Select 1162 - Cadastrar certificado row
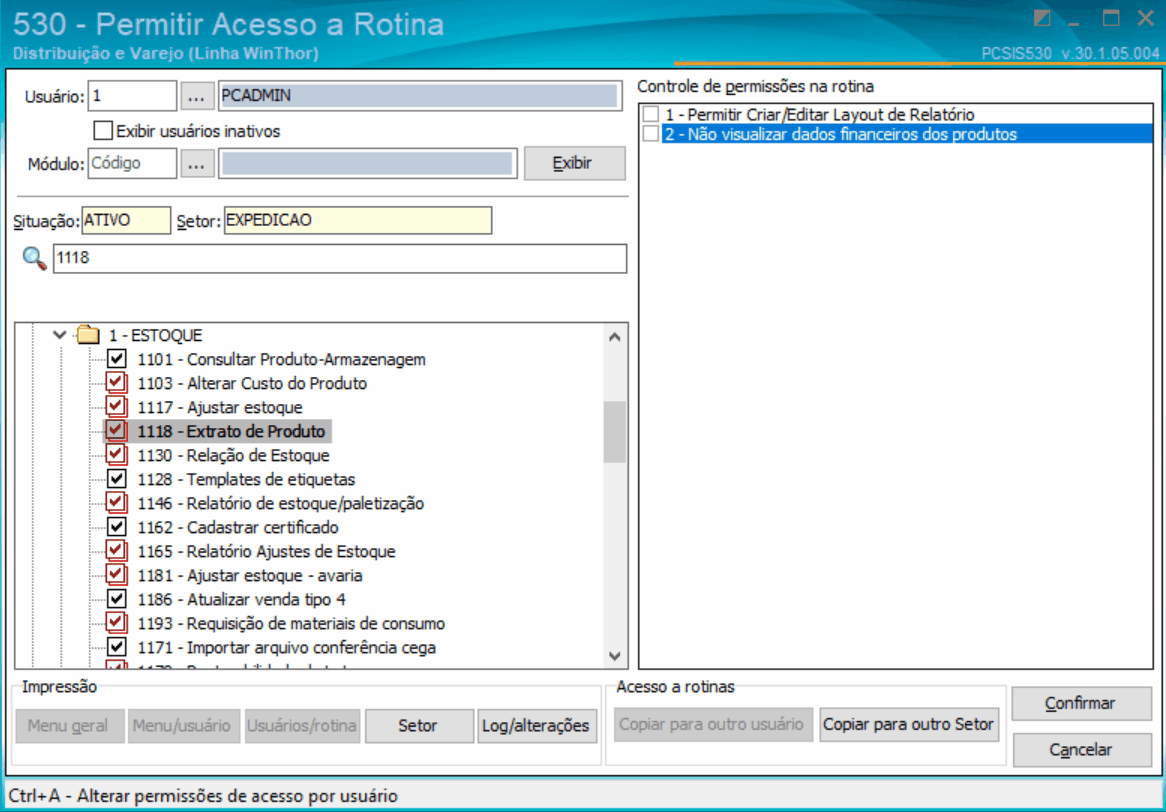Viewport: 1166px width, 812px height. coord(238,527)
